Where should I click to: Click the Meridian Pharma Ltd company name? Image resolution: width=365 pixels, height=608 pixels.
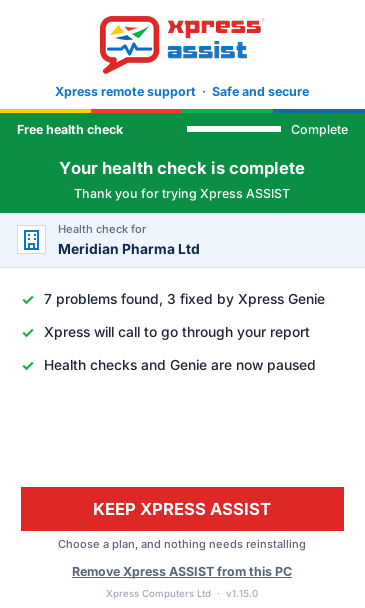pos(129,249)
